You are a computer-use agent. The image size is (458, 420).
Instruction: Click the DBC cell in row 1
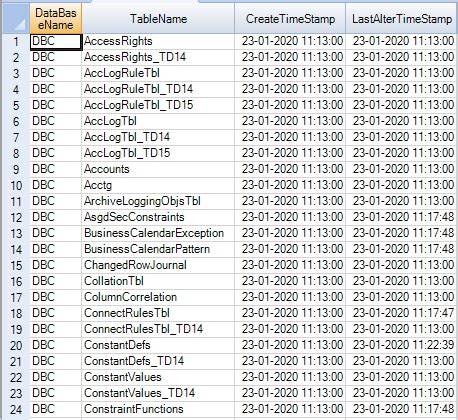click(56, 41)
